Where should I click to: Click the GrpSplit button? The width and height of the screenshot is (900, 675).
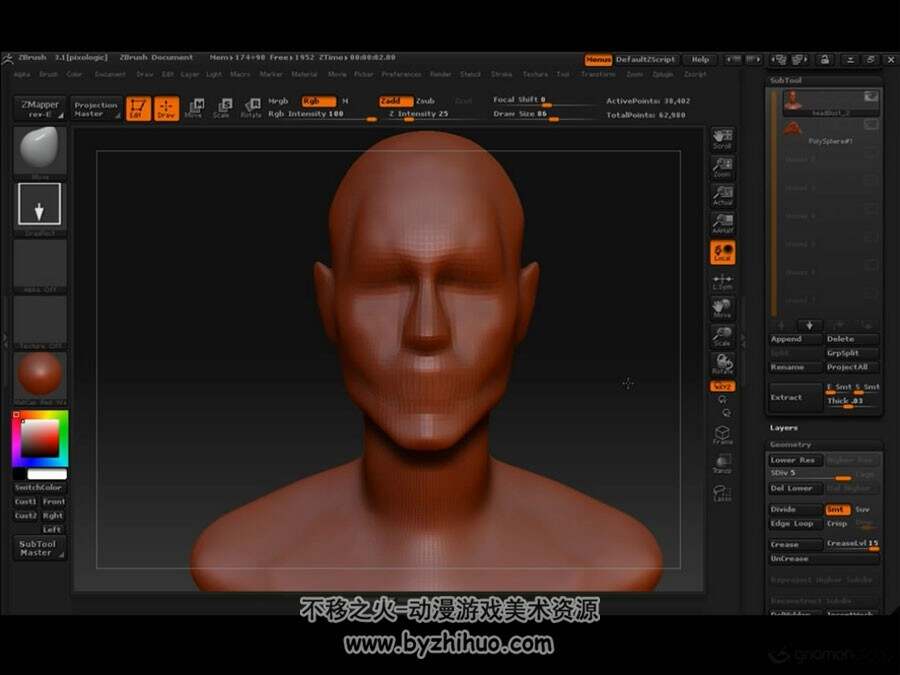(x=852, y=353)
